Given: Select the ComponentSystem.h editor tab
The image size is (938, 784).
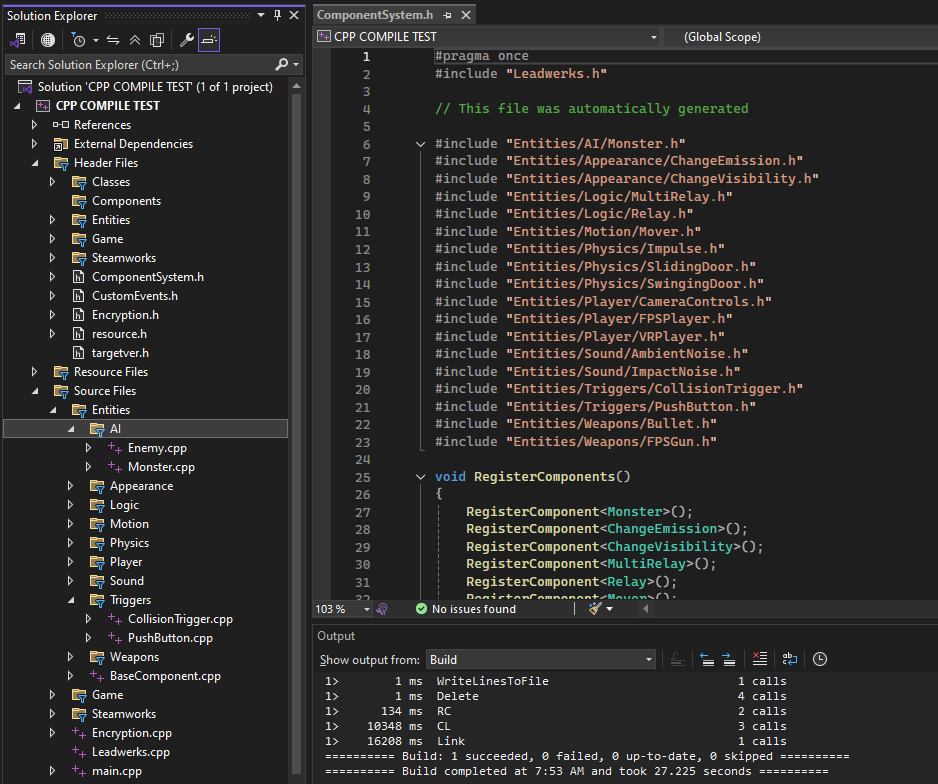Looking at the screenshot, I should coord(375,15).
